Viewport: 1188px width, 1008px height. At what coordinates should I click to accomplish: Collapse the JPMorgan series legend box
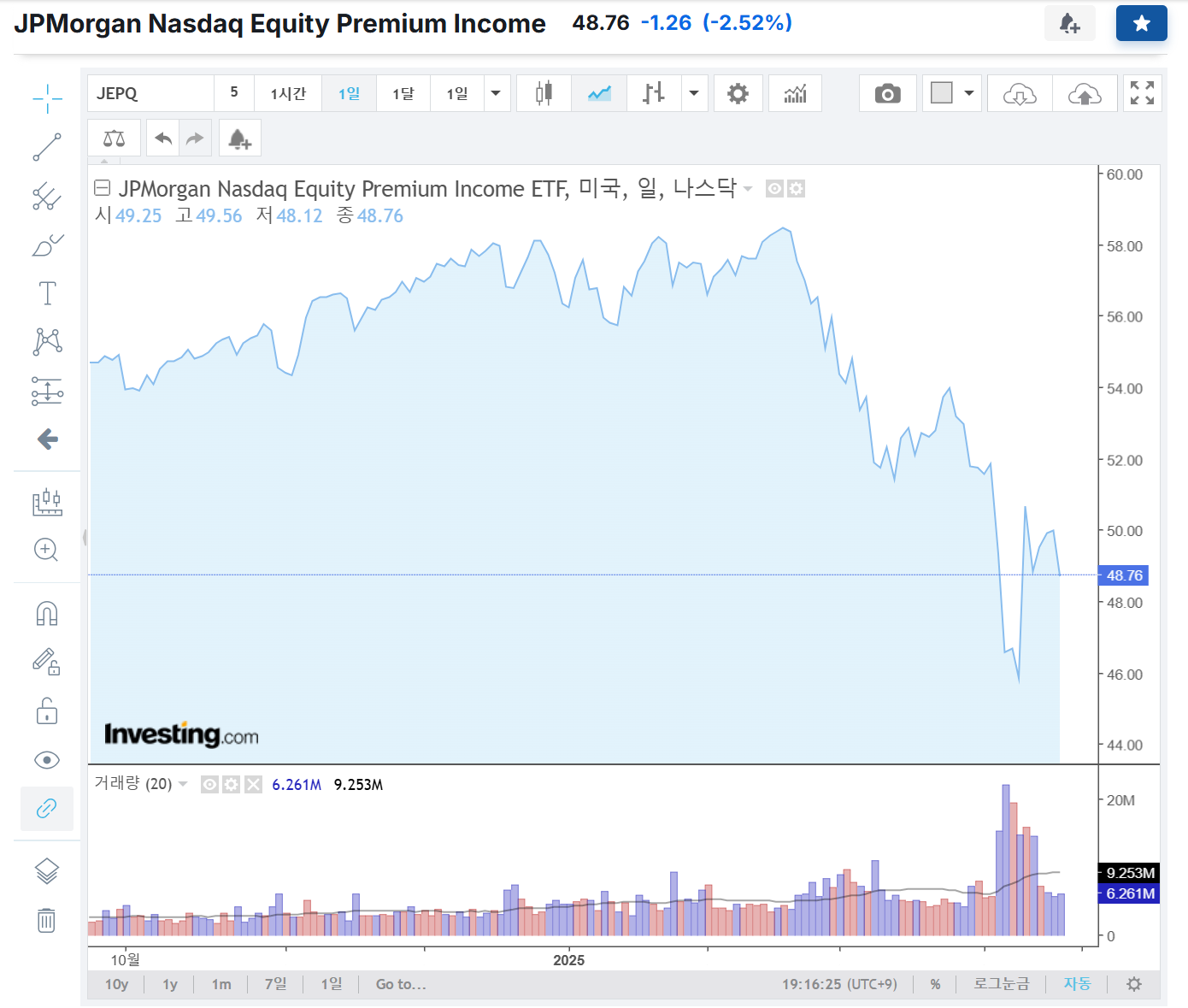(x=103, y=187)
